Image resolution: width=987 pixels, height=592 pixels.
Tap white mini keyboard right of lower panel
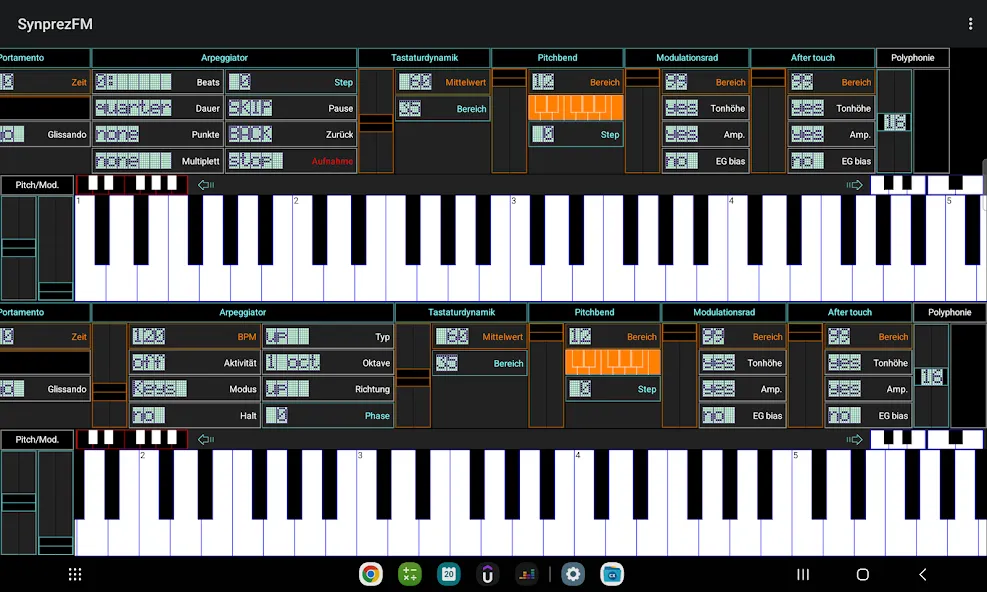pyautogui.click(x=926, y=439)
